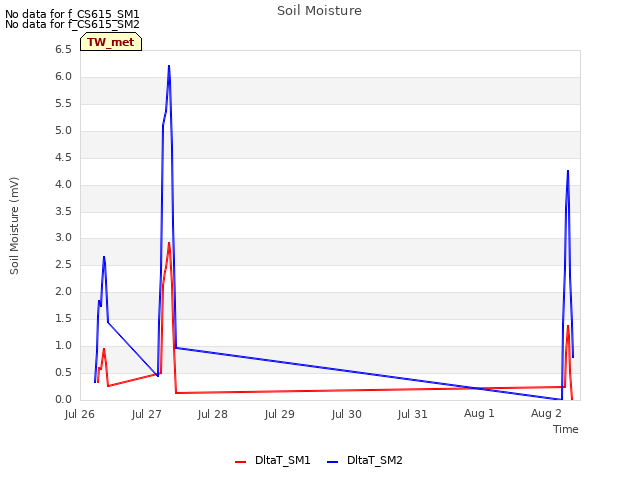
Task: Click the Jul 31 x-axis tick label
Action: click(413, 414)
